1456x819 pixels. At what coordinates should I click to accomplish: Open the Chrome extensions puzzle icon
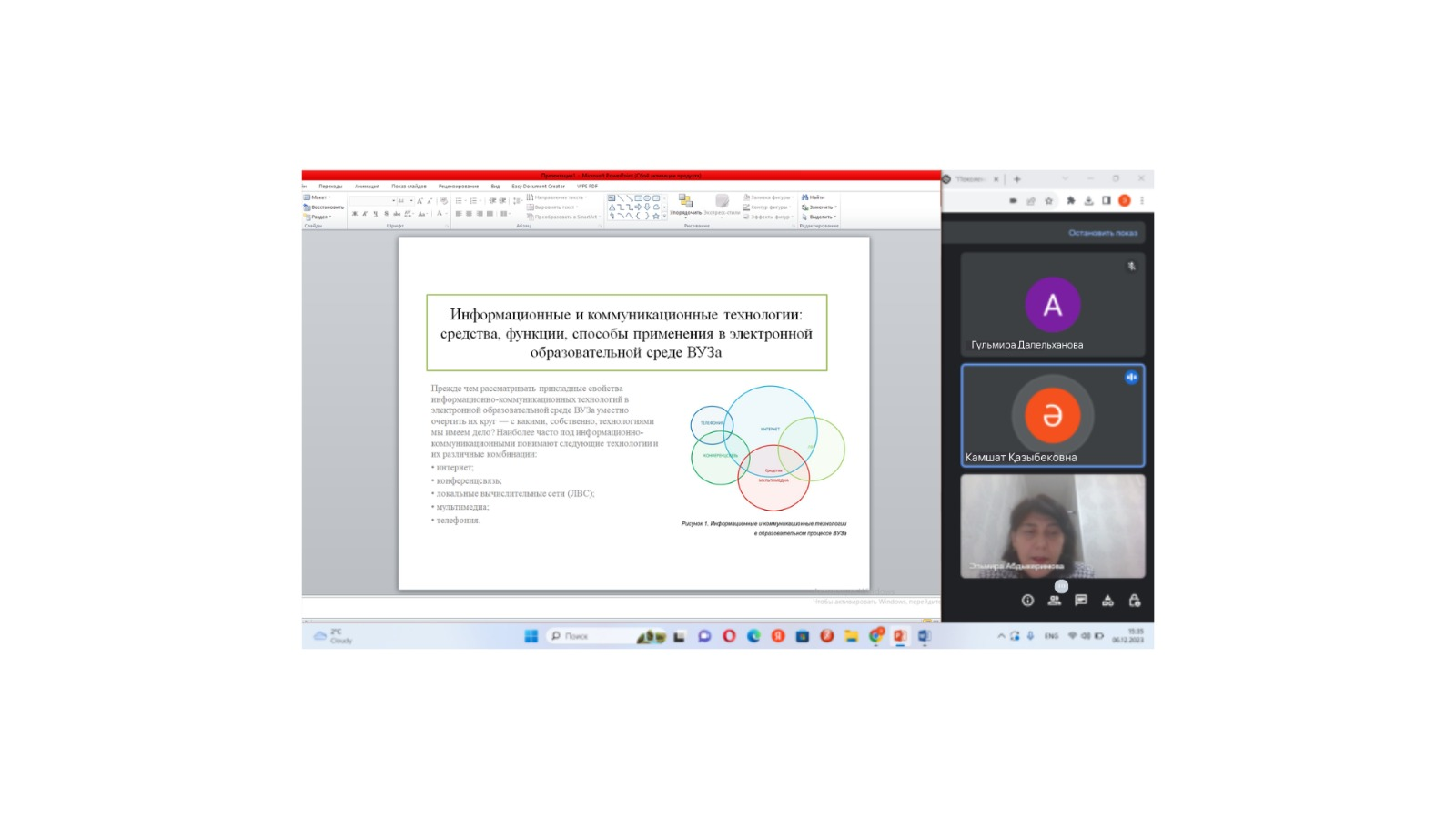[x=1070, y=201]
